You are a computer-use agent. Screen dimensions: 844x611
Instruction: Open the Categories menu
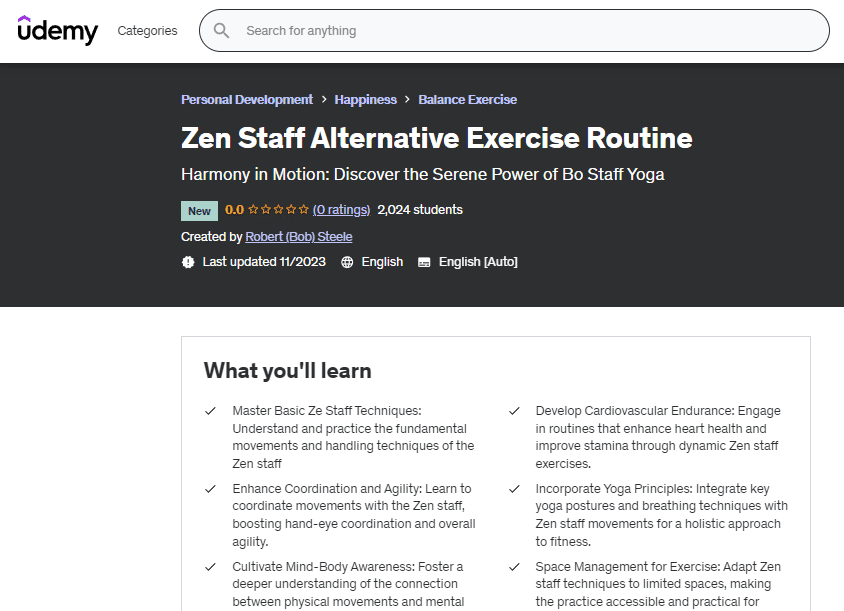coord(147,31)
